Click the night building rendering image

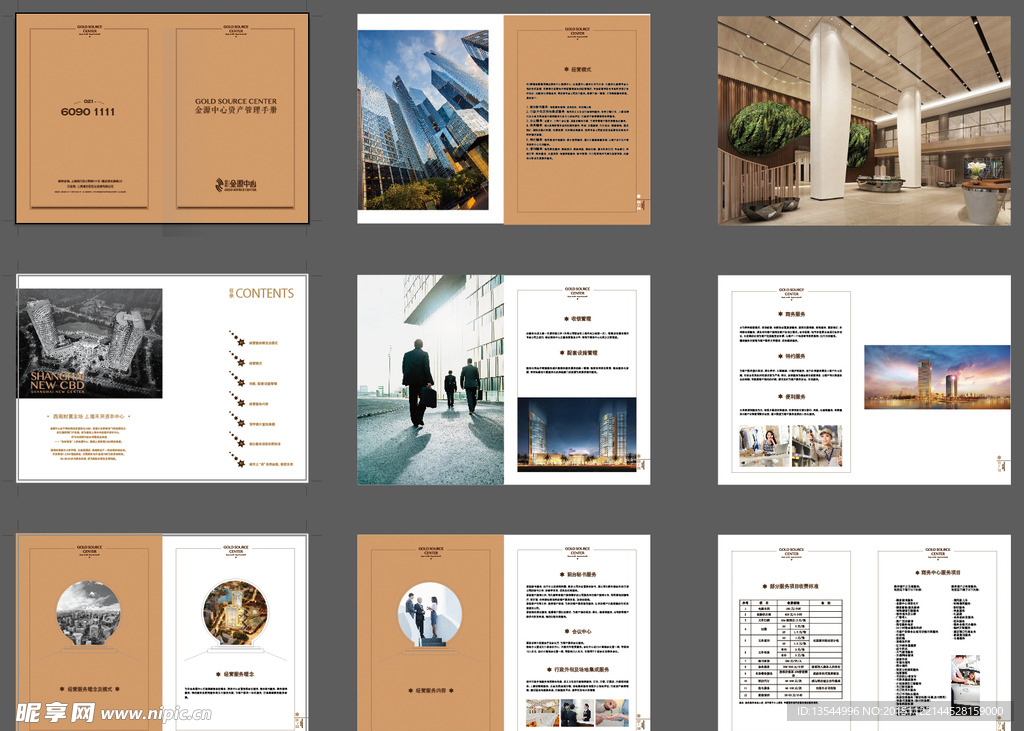[x=576, y=434]
